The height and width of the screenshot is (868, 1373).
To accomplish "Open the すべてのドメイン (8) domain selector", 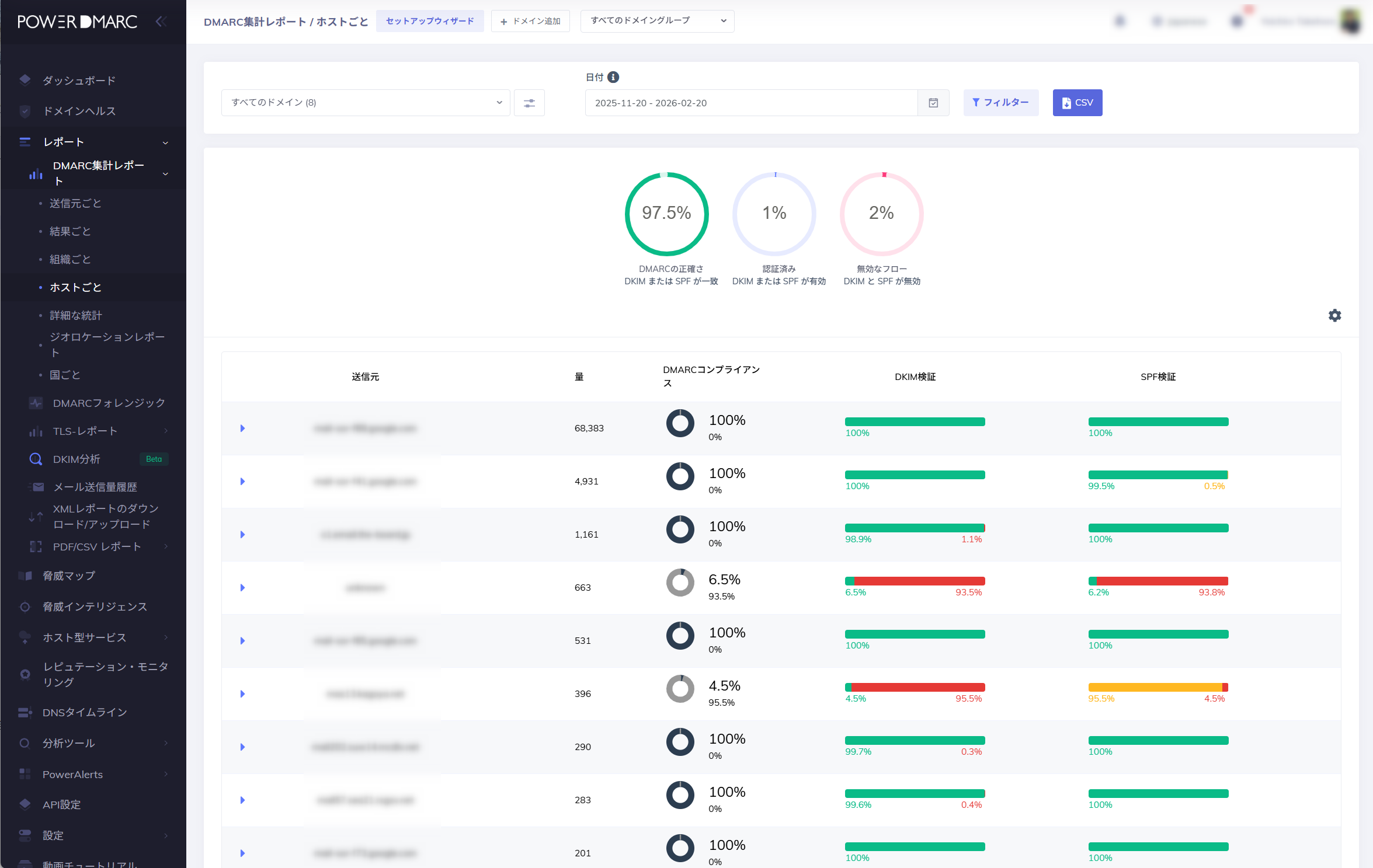I will pyautogui.click(x=365, y=102).
